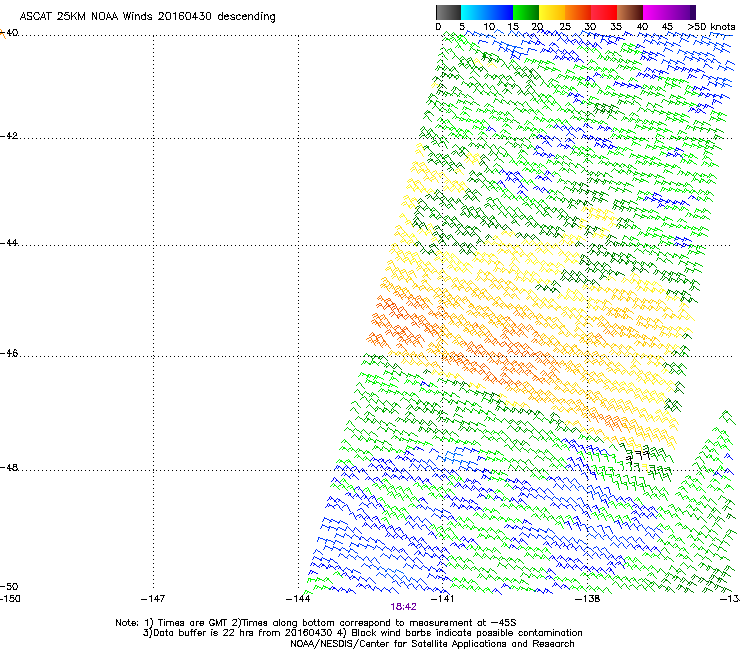The image size is (740, 650).
Task: Click the legend number '10' label
Action: click(x=489, y=27)
